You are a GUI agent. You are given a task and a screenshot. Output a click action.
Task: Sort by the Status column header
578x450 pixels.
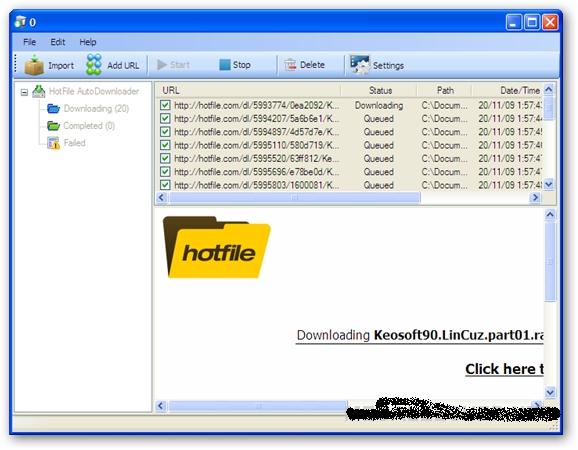[x=379, y=90]
